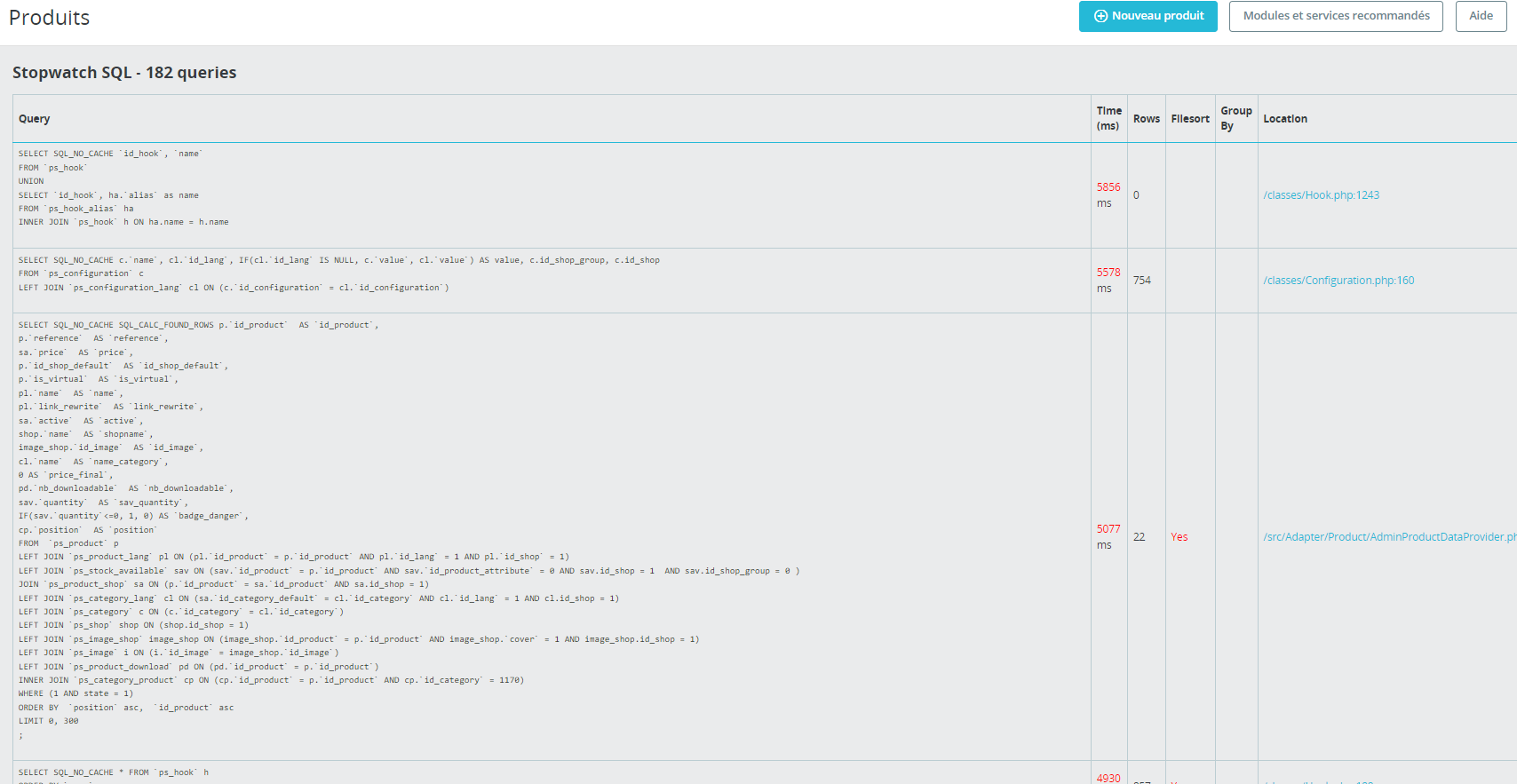This screenshot has height=784, width=1517.
Task: Sort by the Group By column header
Action: (1235, 118)
